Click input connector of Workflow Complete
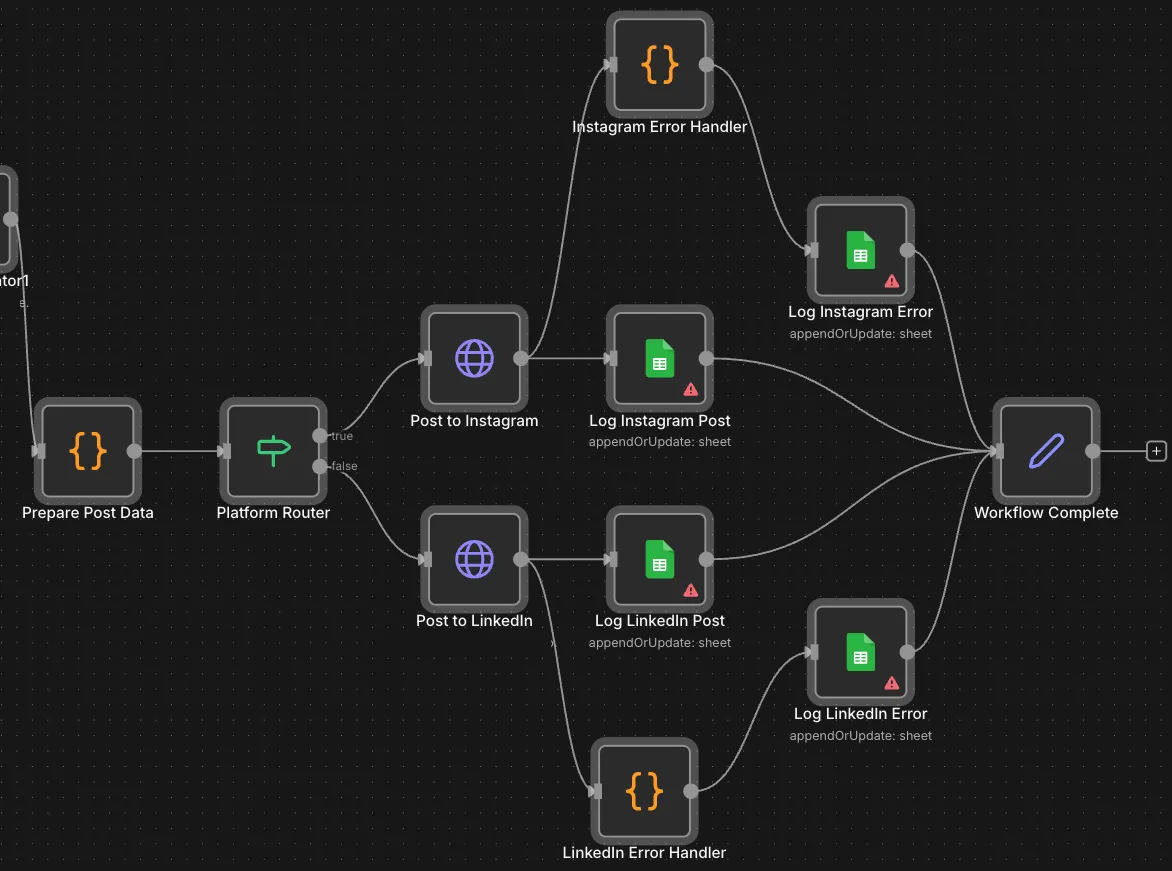Image resolution: width=1172 pixels, height=871 pixels. pos(999,451)
